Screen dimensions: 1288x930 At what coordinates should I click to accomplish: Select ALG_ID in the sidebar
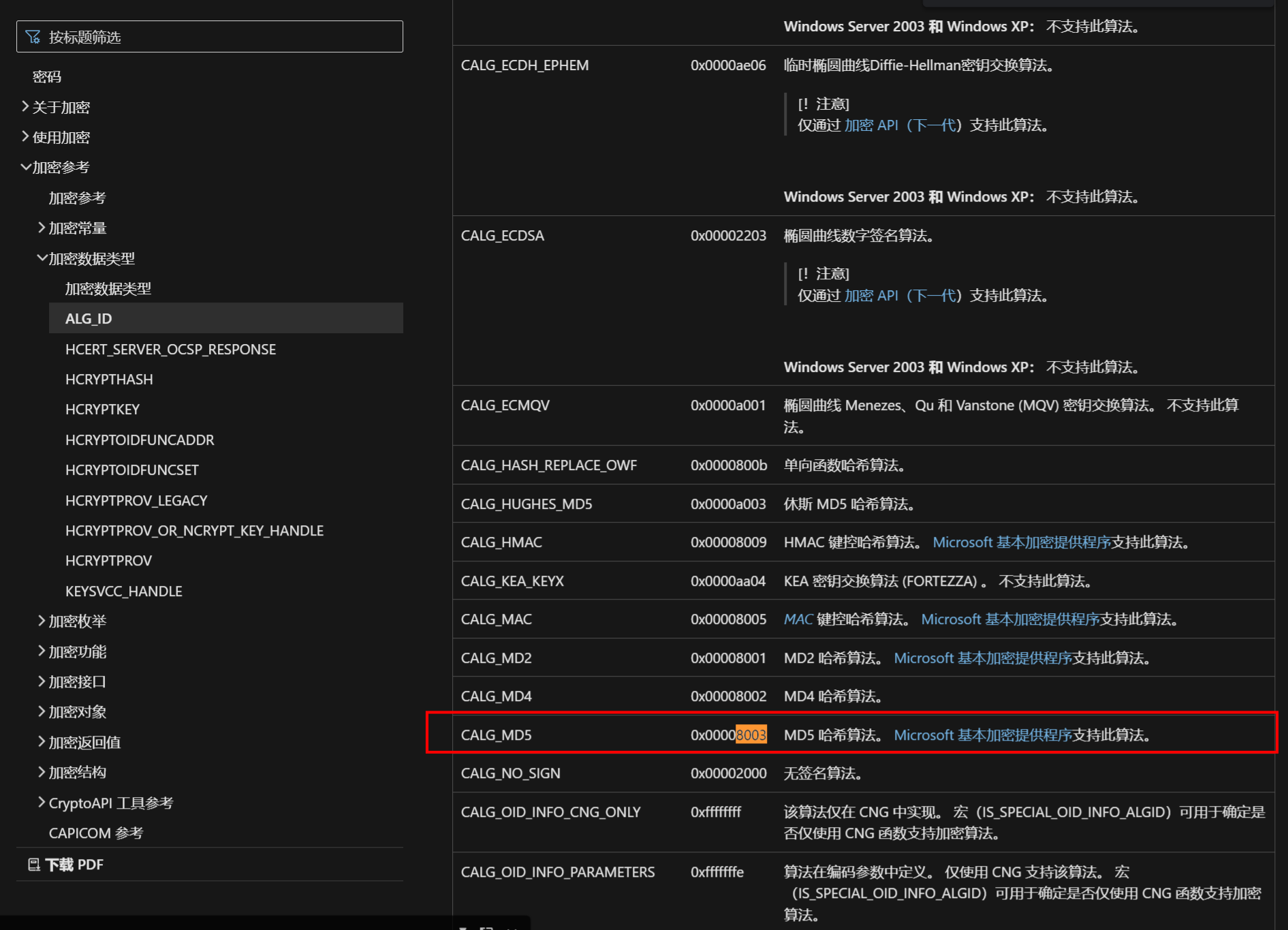click(89, 319)
